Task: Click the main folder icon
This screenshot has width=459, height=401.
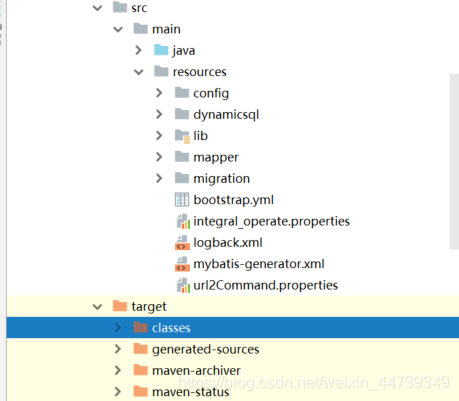Action: [140, 28]
